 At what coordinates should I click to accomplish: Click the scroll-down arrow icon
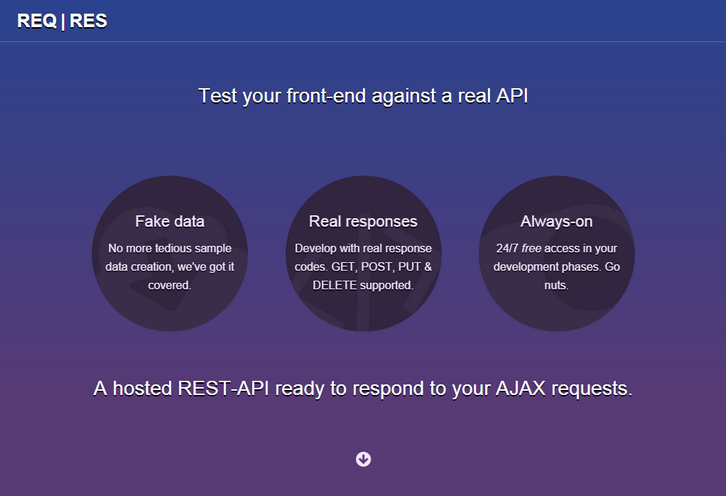point(363,459)
